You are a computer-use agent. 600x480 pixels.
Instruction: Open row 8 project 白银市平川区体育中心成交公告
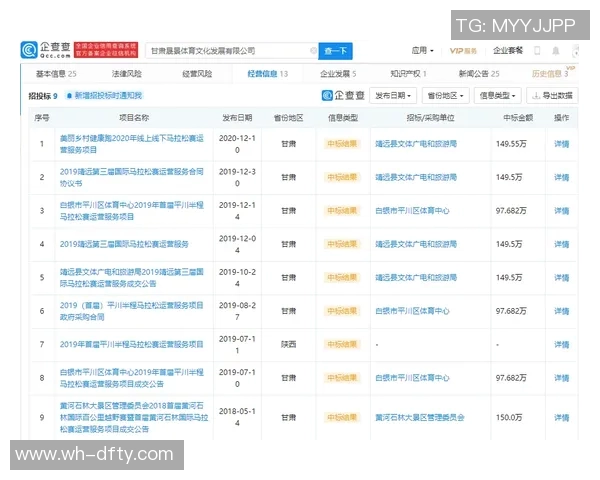point(132,378)
